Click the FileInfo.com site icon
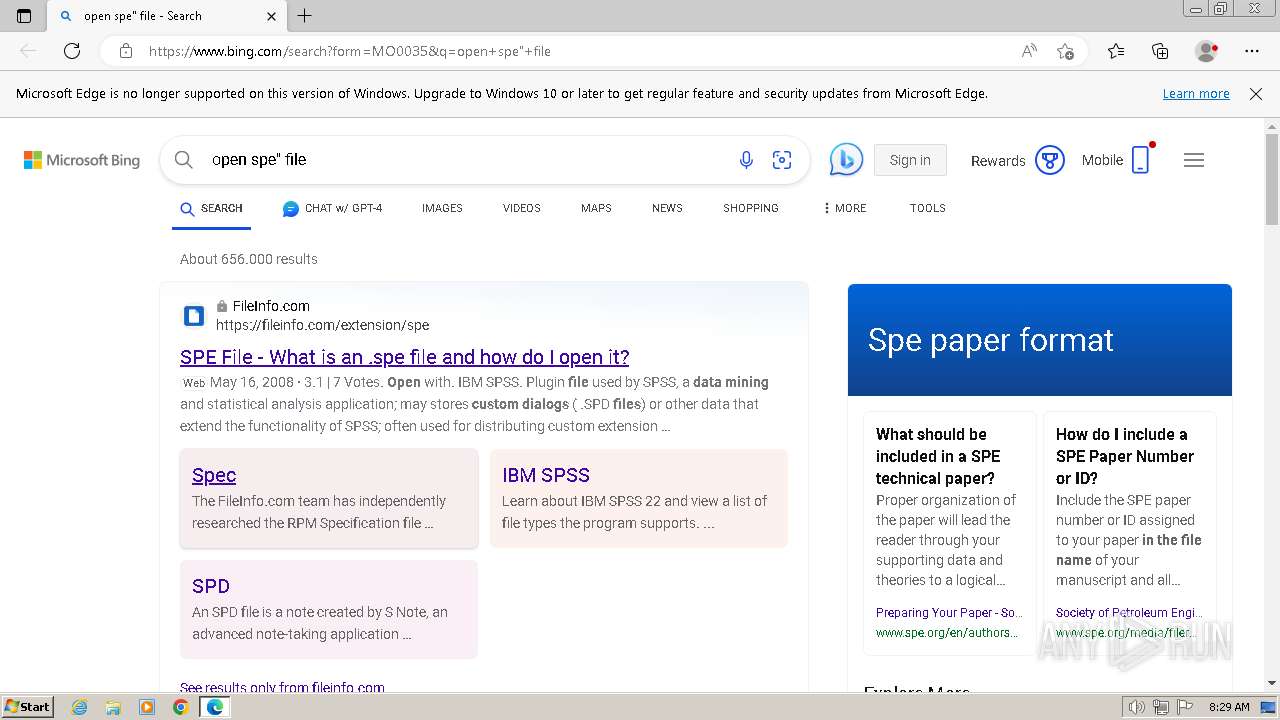Screen dimensions: 1280x720 [x=194, y=316]
